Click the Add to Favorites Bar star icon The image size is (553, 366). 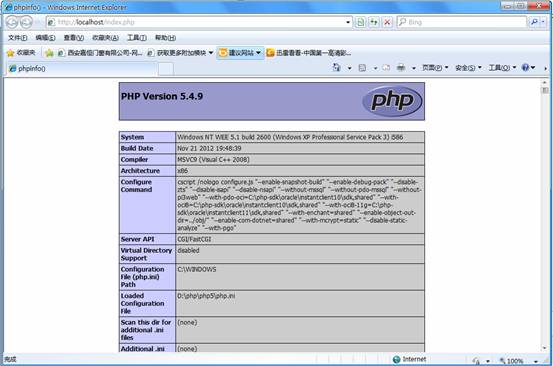coord(49,53)
